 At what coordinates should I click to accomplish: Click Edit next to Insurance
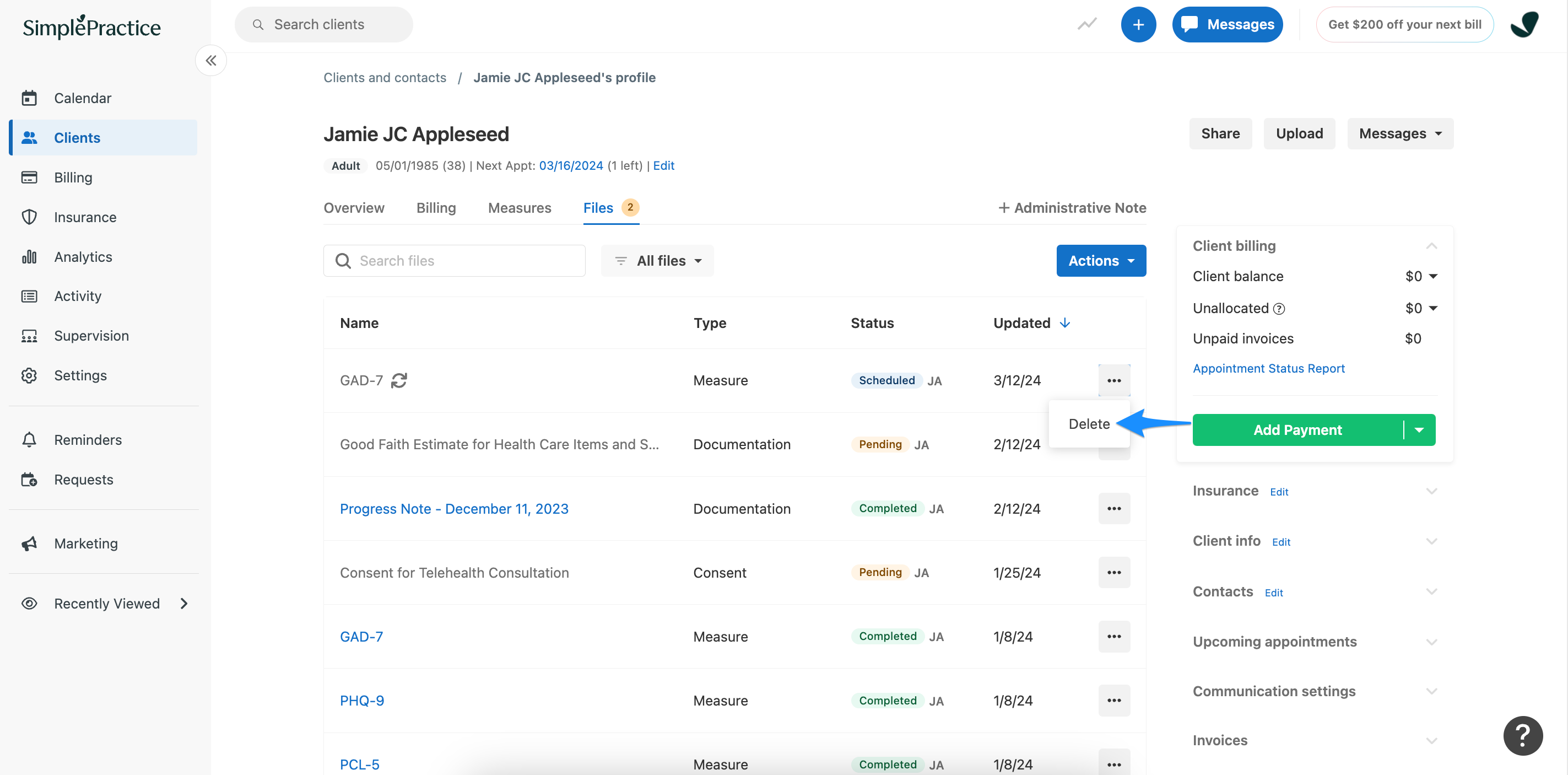pyautogui.click(x=1278, y=492)
